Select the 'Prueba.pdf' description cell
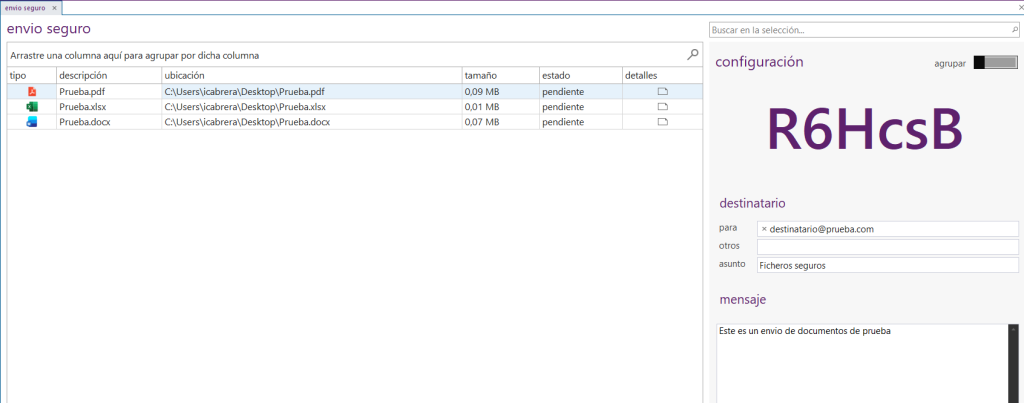The image size is (1024, 403). 109,91
